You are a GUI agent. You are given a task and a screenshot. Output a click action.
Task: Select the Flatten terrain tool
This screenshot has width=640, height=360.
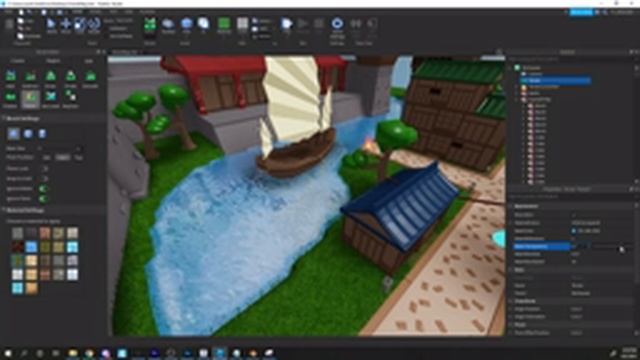pos(11,99)
